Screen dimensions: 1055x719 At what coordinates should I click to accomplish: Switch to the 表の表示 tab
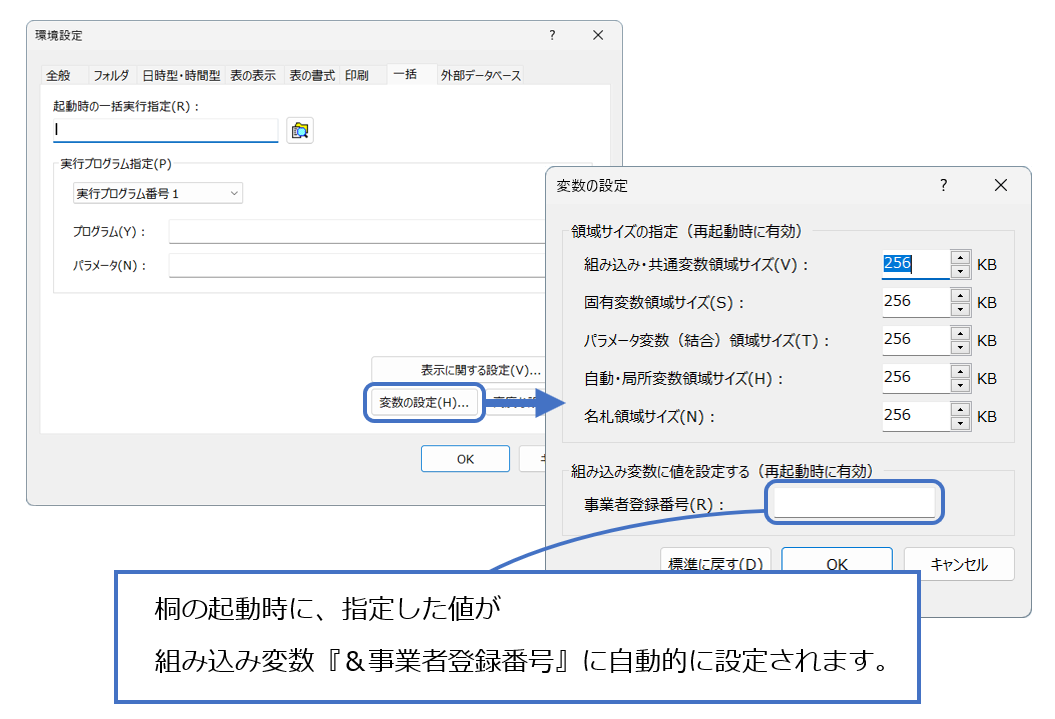click(x=254, y=74)
